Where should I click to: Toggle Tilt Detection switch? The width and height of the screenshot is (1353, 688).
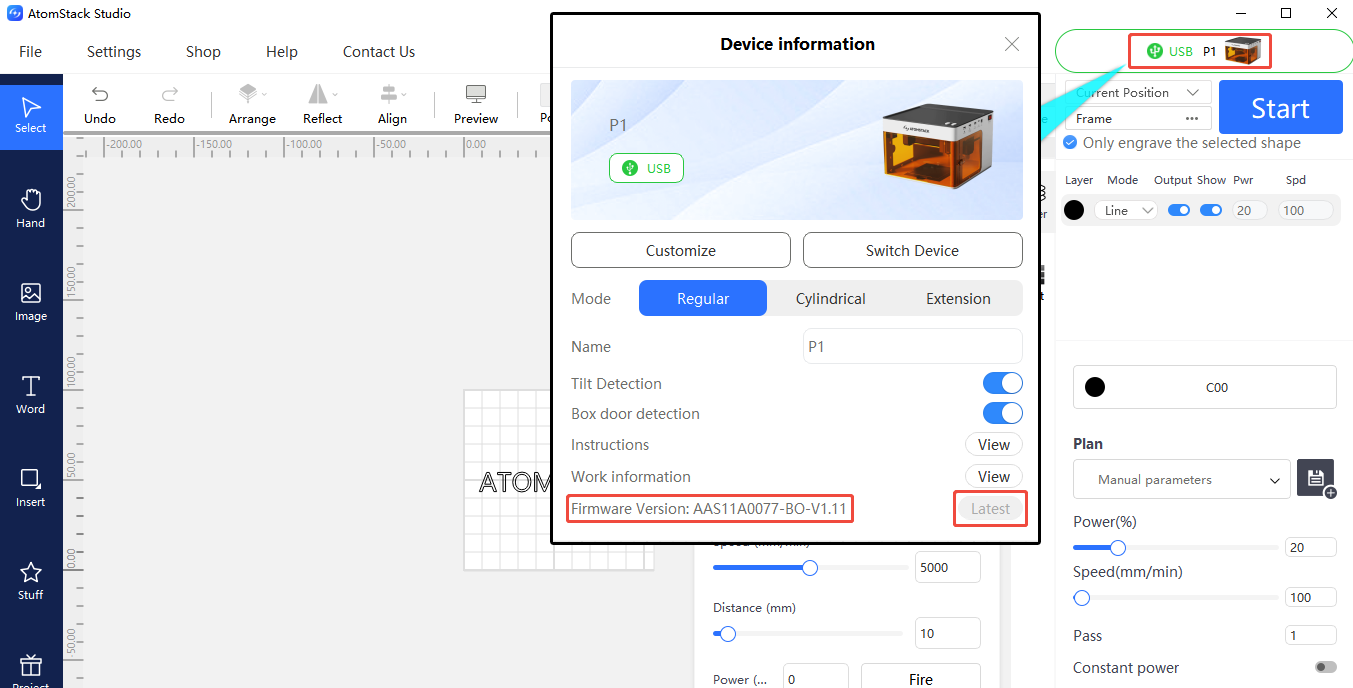1003,383
